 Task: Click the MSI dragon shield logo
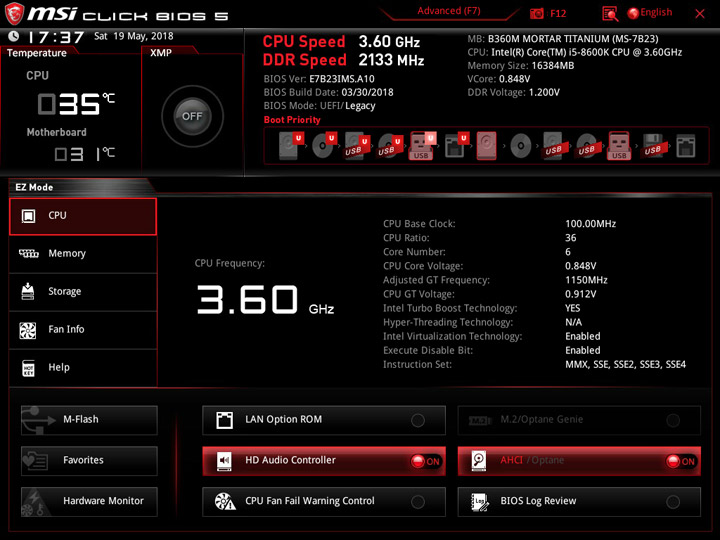(x=14, y=13)
